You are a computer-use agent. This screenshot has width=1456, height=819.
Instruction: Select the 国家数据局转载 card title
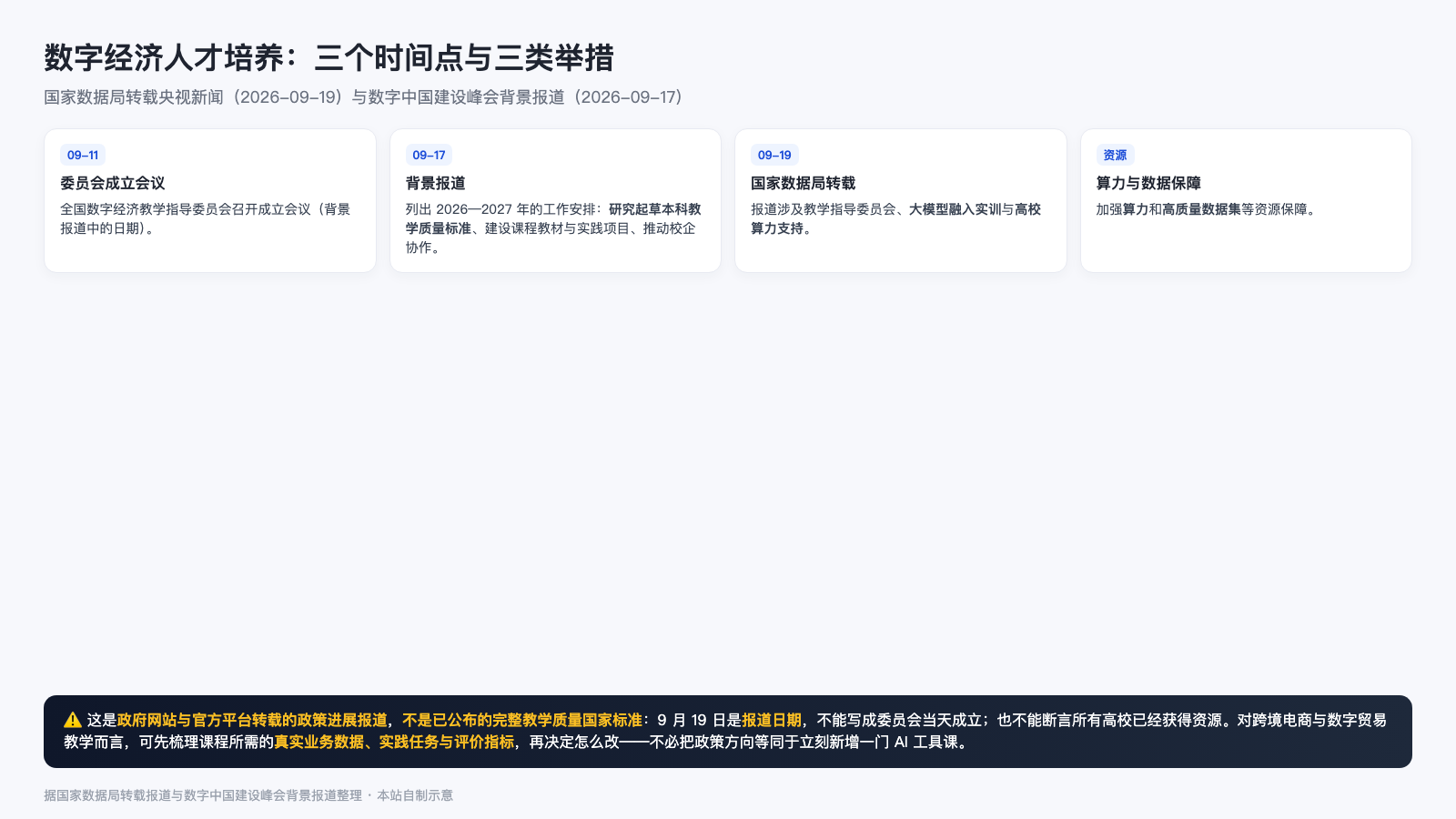tap(804, 183)
